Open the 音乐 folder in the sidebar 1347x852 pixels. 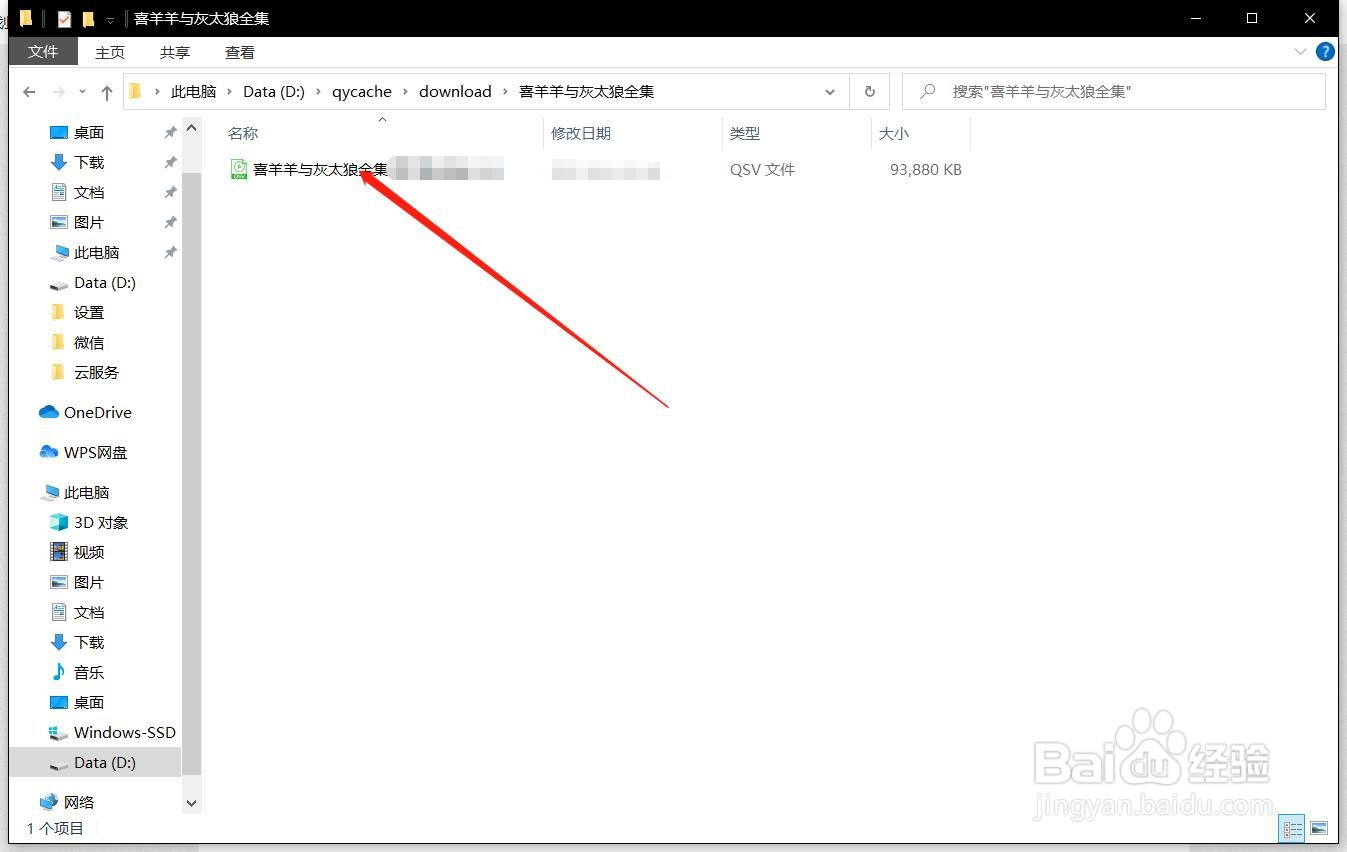(89, 672)
